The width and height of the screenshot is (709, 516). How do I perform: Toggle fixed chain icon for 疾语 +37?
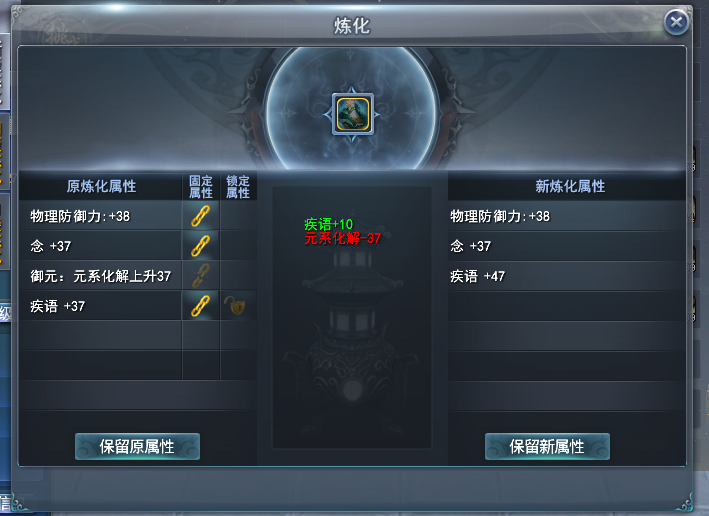click(x=200, y=306)
